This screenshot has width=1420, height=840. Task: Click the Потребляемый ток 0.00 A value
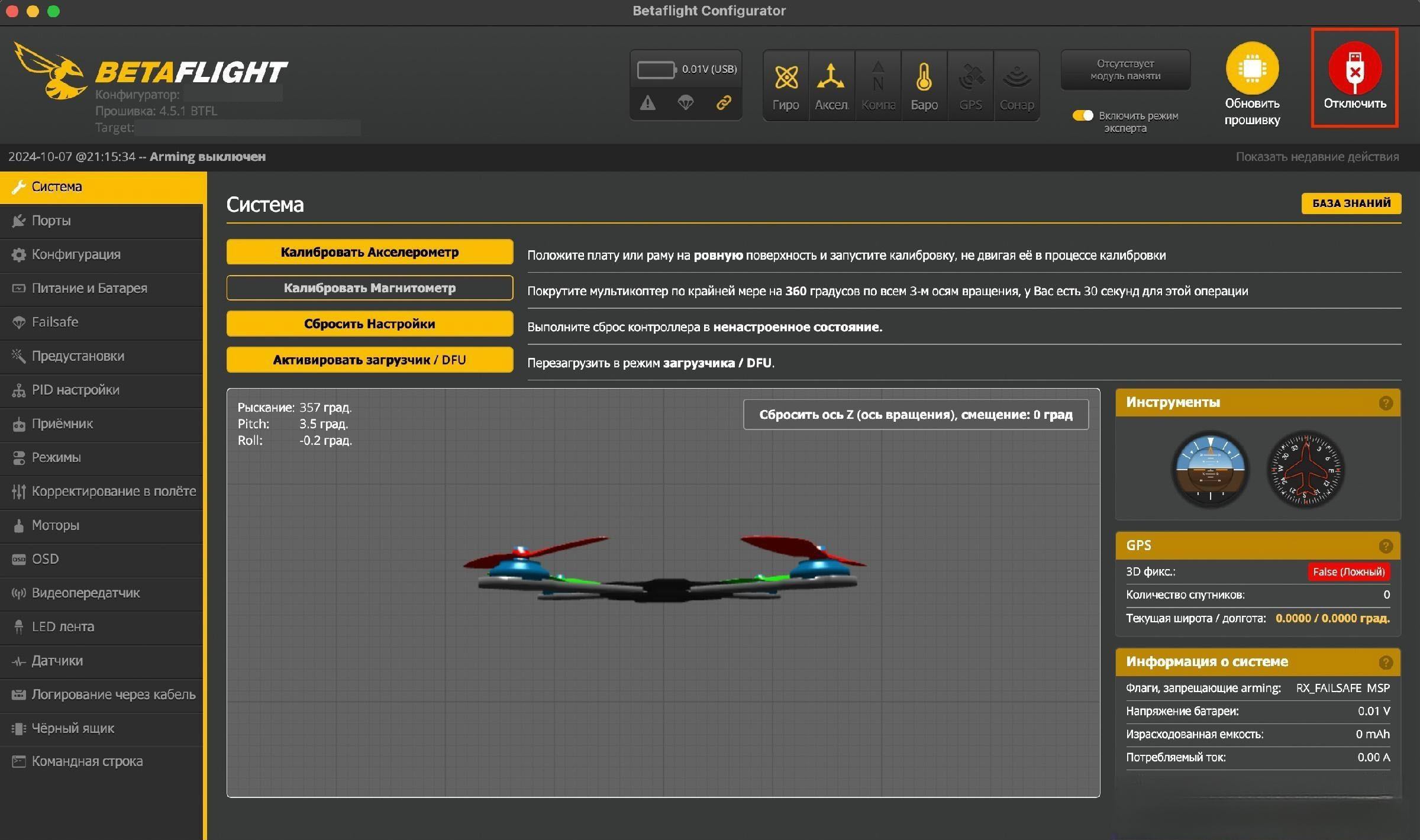point(1373,757)
